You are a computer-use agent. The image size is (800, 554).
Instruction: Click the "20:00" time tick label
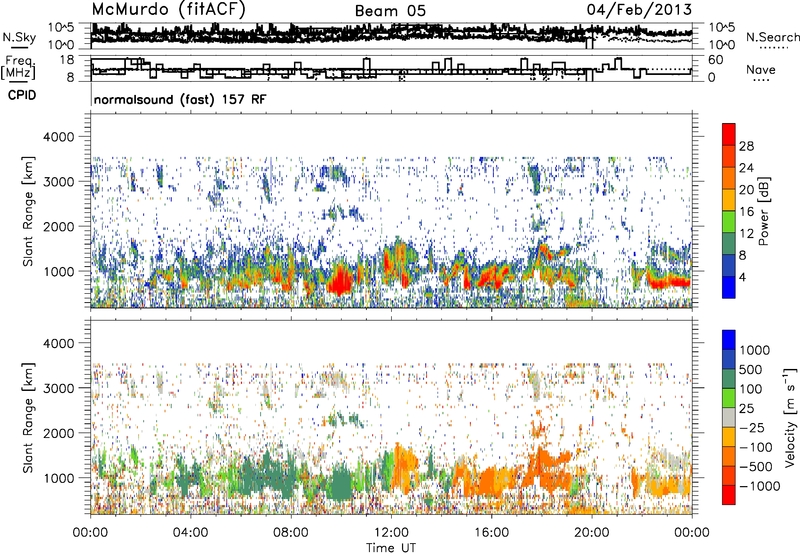coord(591,533)
